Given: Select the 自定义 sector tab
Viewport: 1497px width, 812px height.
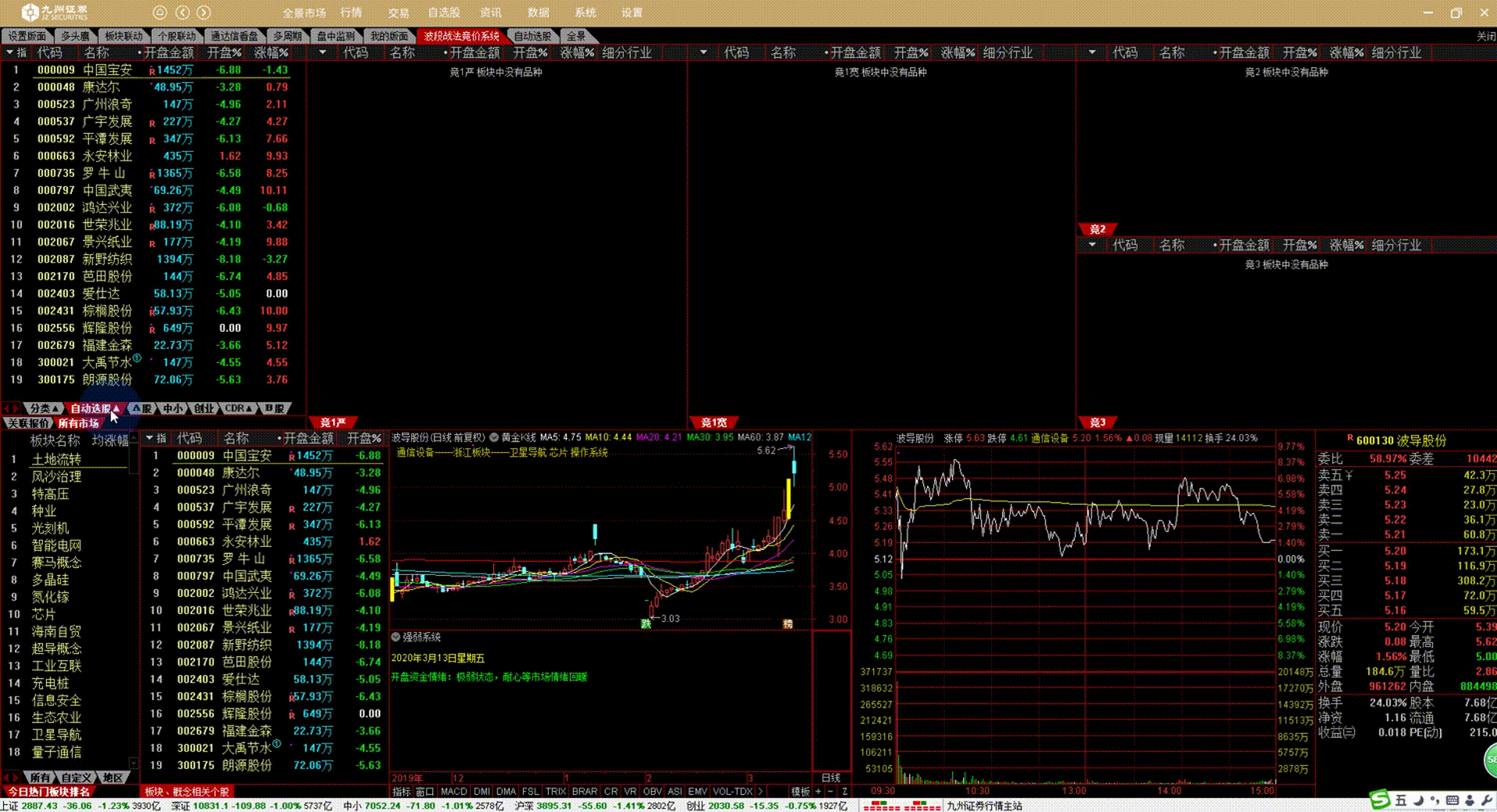Looking at the screenshot, I should (x=76, y=778).
